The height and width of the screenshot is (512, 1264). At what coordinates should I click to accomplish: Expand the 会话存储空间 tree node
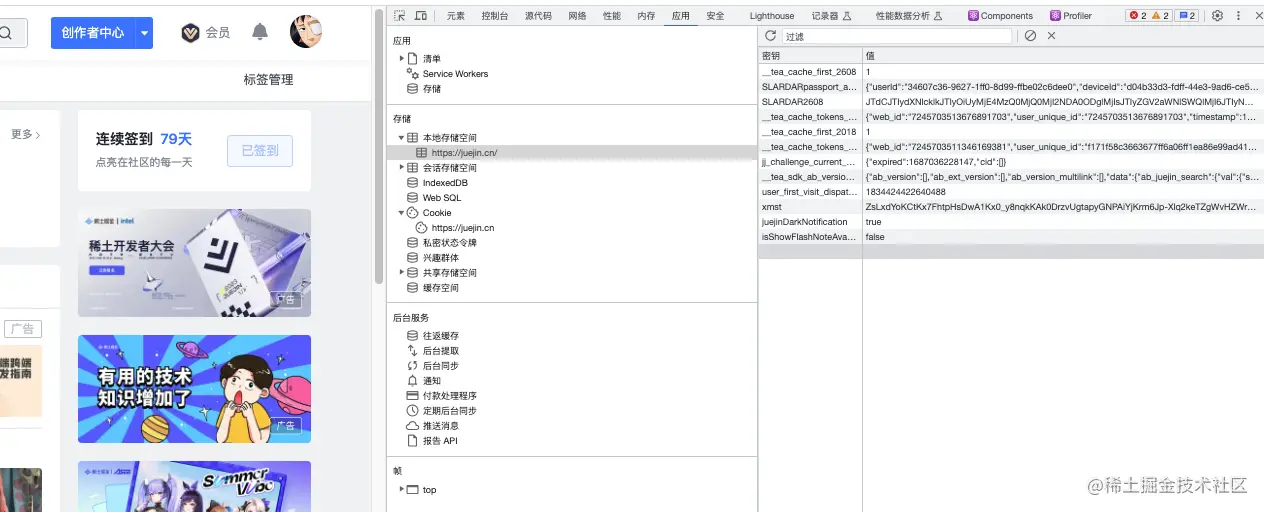coord(402,167)
